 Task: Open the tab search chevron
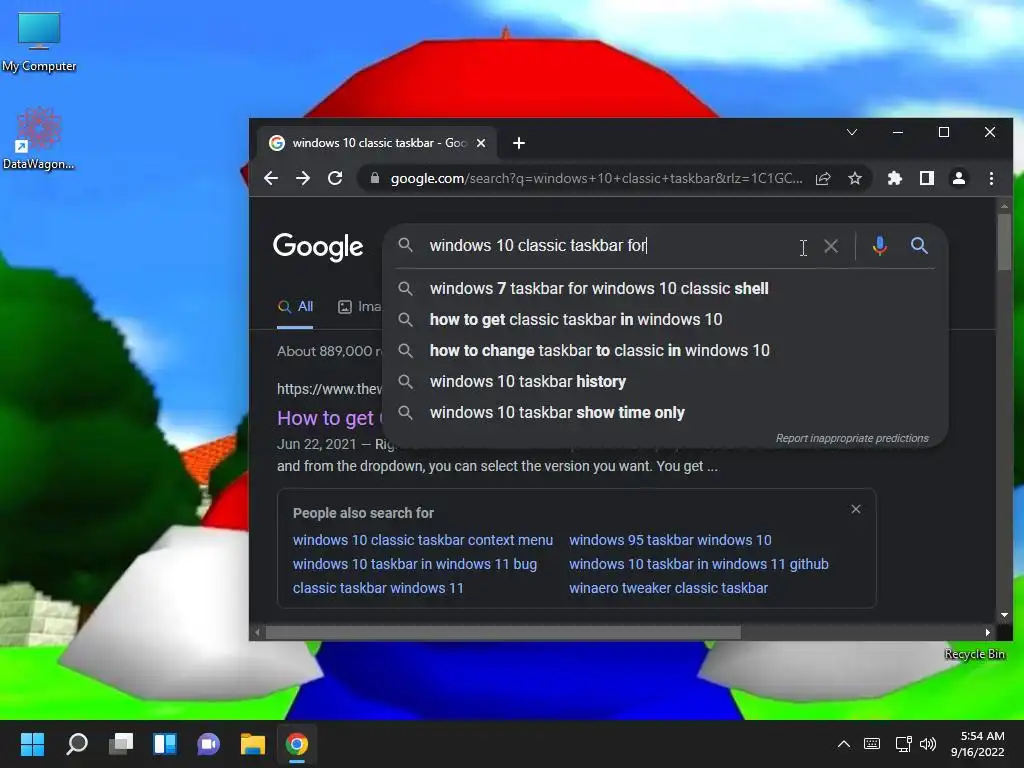[x=852, y=133]
